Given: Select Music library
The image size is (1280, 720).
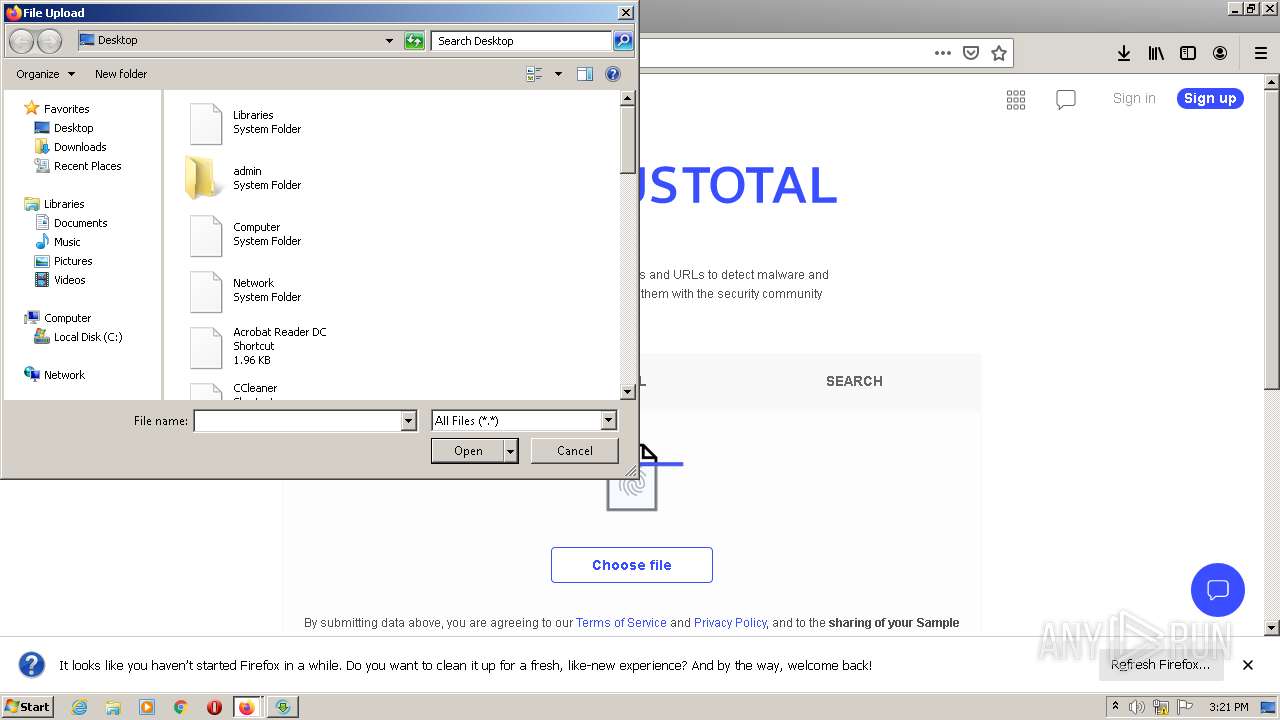Looking at the screenshot, I should (x=67, y=242).
